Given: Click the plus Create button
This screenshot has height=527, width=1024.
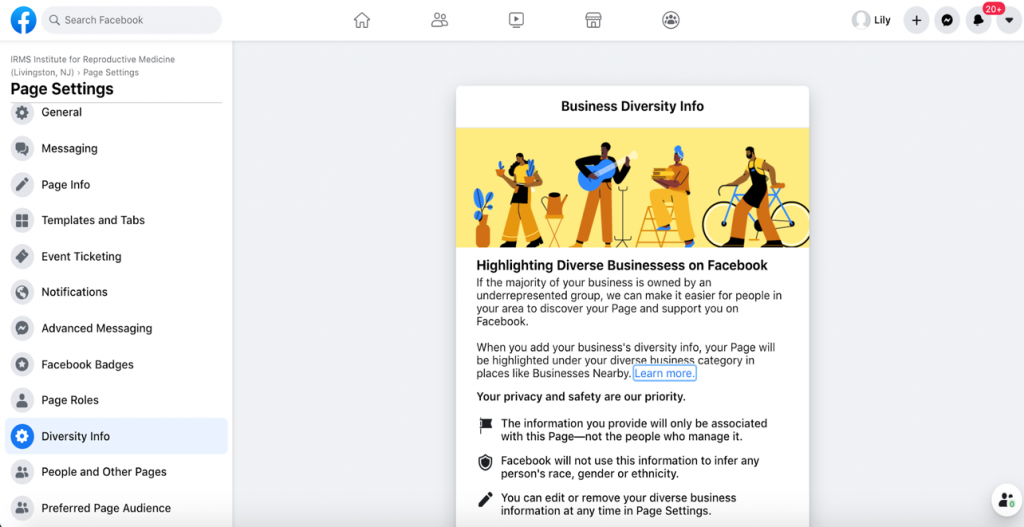Looking at the screenshot, I should coord(916,20).
